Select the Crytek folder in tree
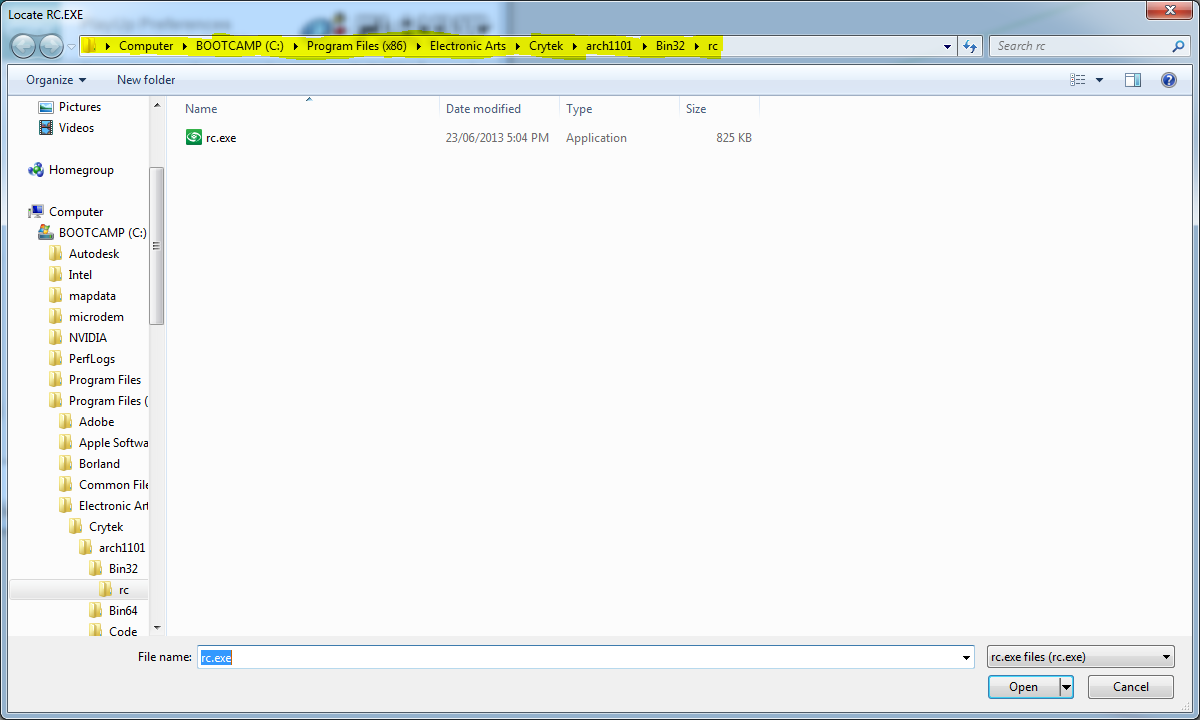1200x720 pixels. (x=105, y=527)
